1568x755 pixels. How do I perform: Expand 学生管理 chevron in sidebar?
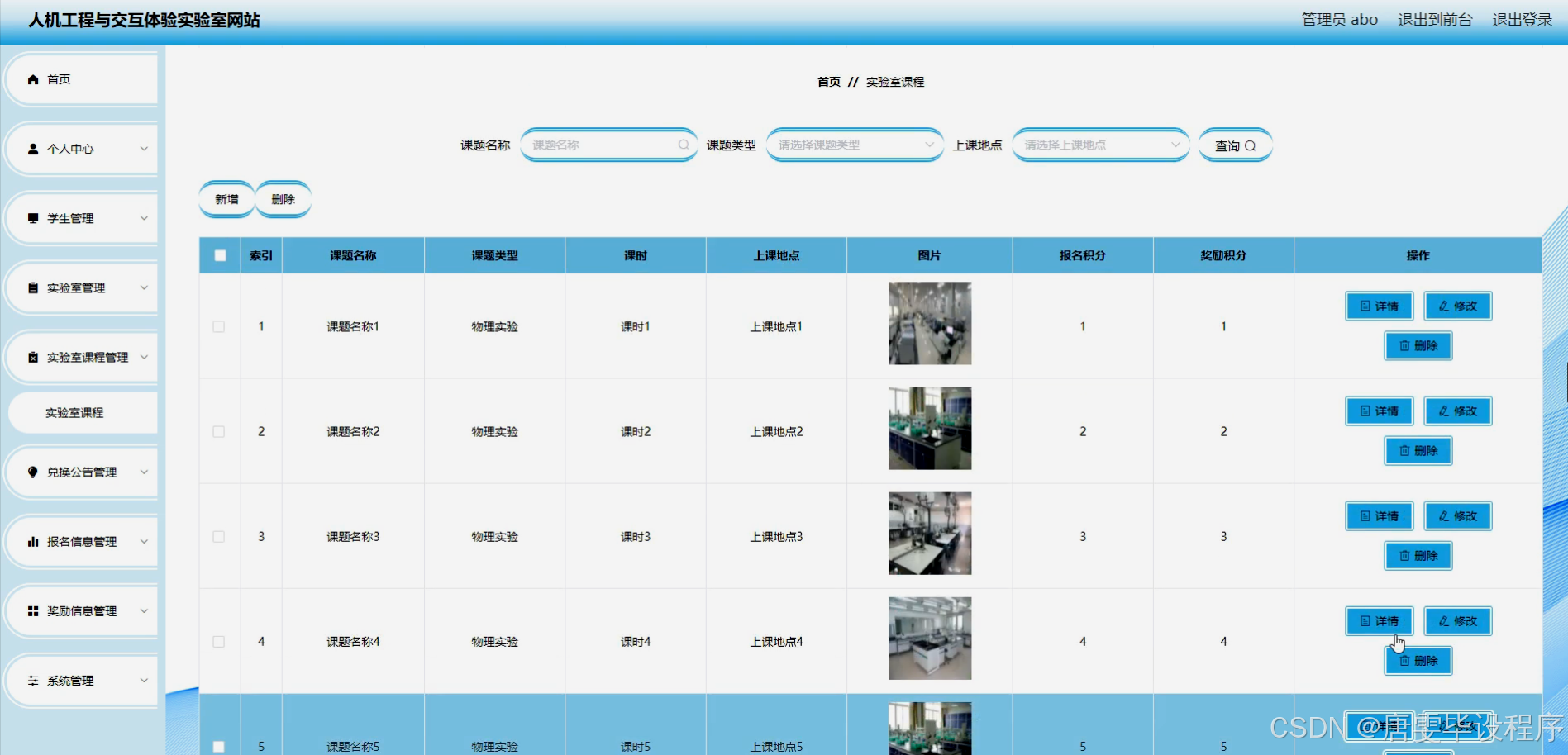[x=144, y=218]
